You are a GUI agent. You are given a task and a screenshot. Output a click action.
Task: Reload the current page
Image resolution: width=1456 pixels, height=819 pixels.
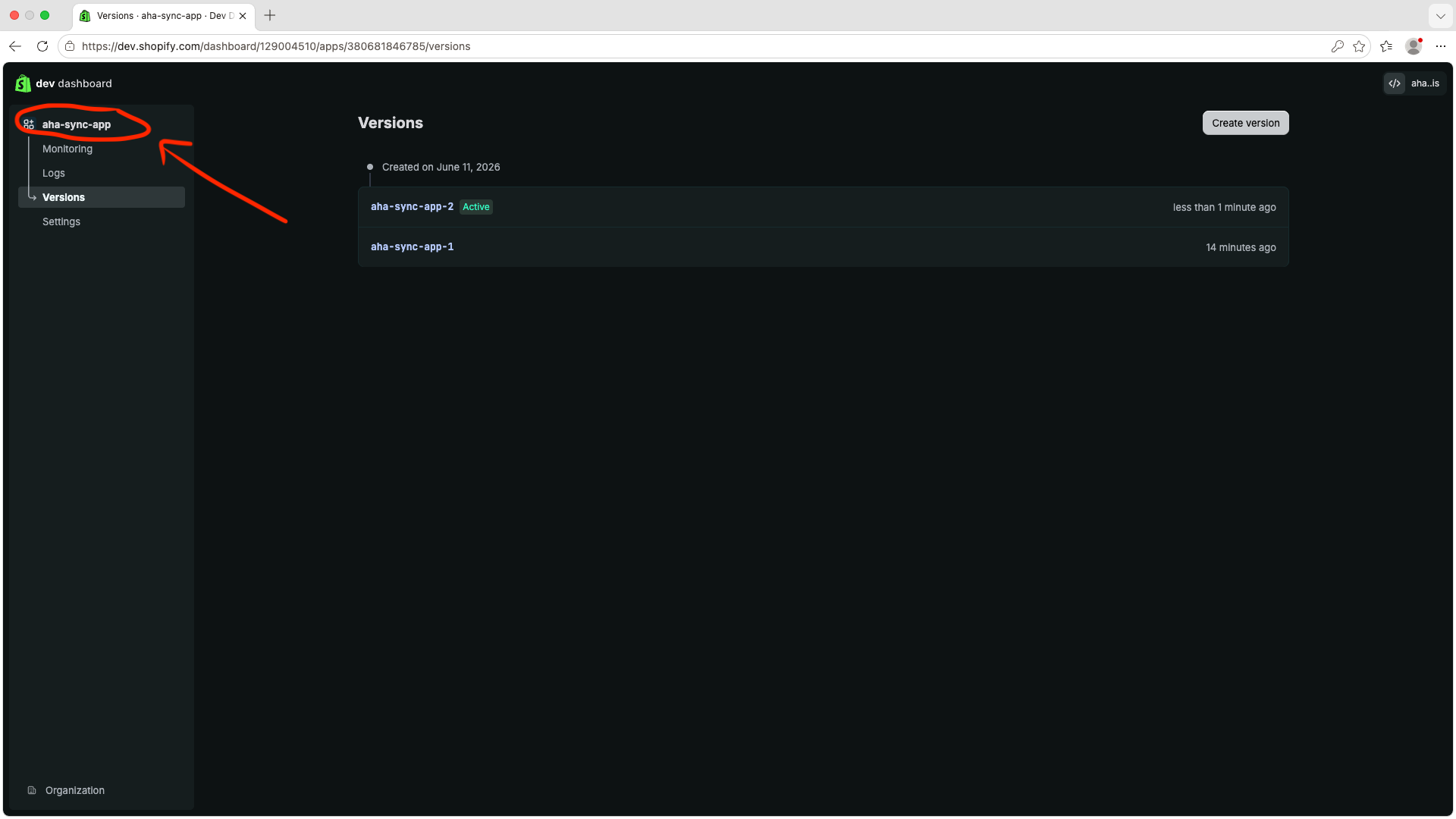[x=42, y=46]
